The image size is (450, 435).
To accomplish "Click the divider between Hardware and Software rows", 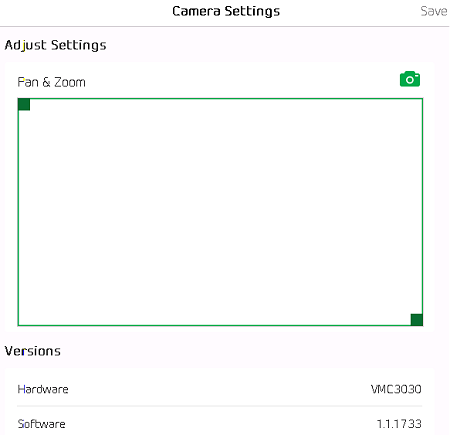I will point(220,406).
